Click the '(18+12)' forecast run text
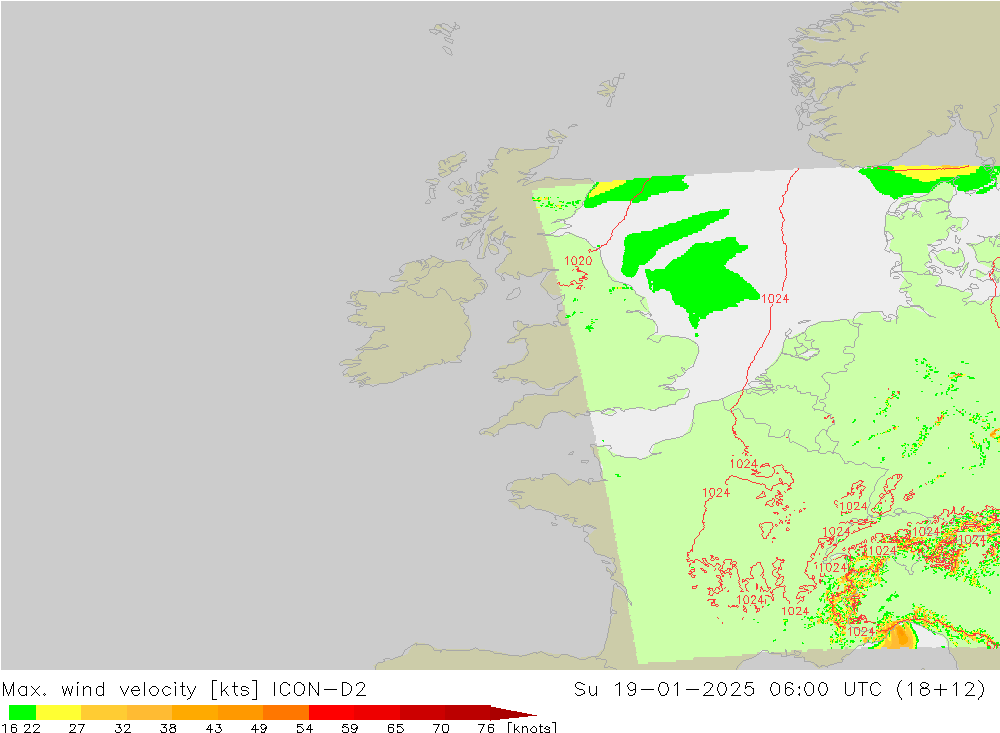1000x733 pixels. coord(941,690)
